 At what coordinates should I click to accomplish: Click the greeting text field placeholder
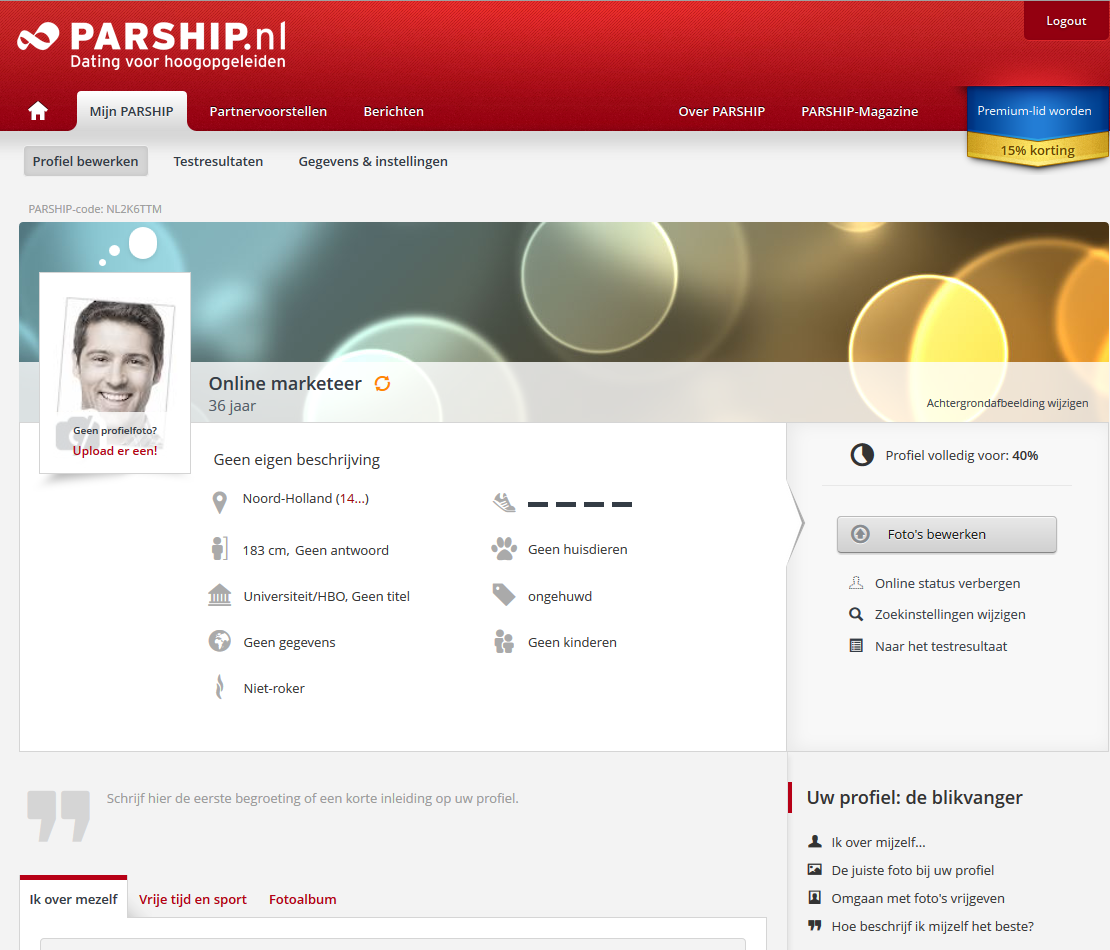tap(312, 799)
